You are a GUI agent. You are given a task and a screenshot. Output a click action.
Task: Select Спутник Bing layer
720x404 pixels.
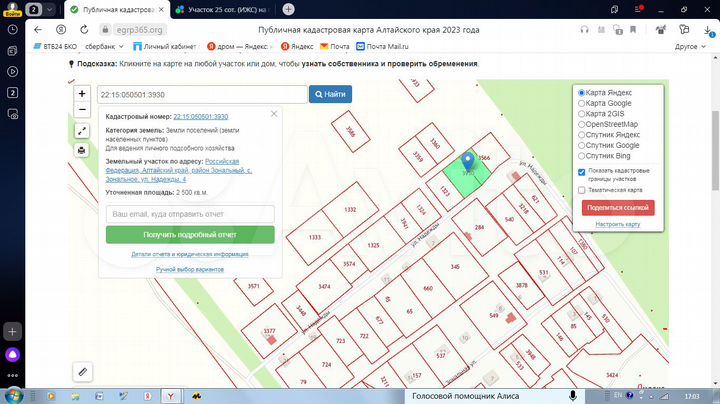581,156
